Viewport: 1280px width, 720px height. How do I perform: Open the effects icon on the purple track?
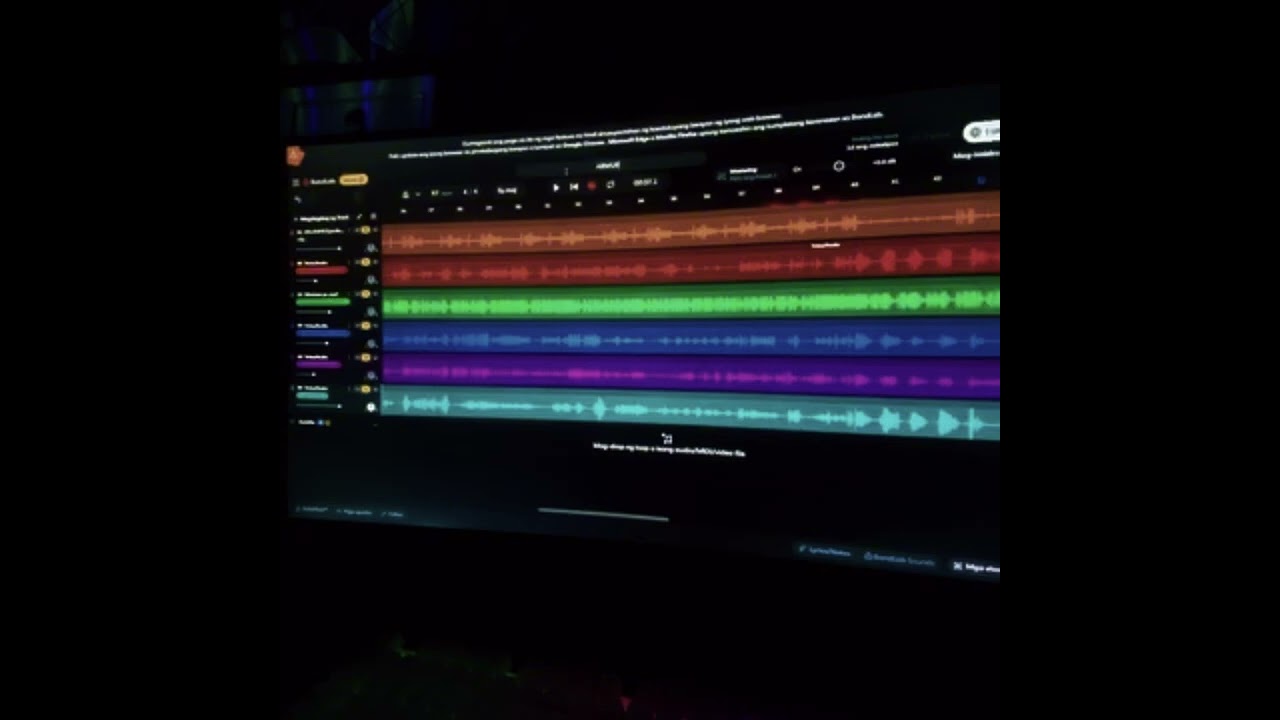[371, 375]
